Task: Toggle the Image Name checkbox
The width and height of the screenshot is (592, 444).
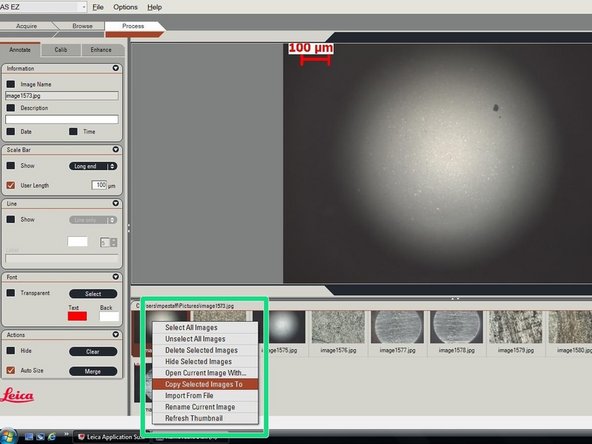Action: (11, 84)
